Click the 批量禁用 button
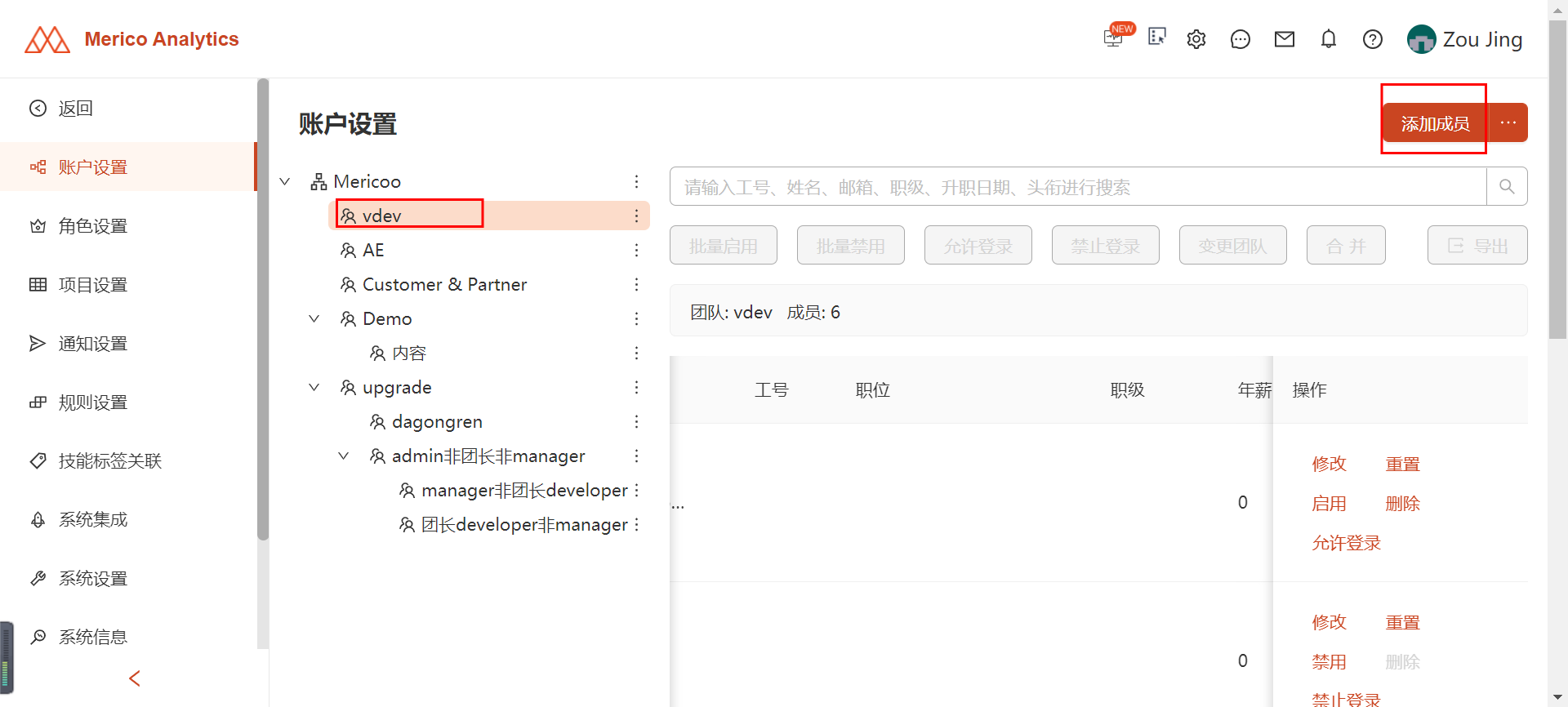 [851, 245]
